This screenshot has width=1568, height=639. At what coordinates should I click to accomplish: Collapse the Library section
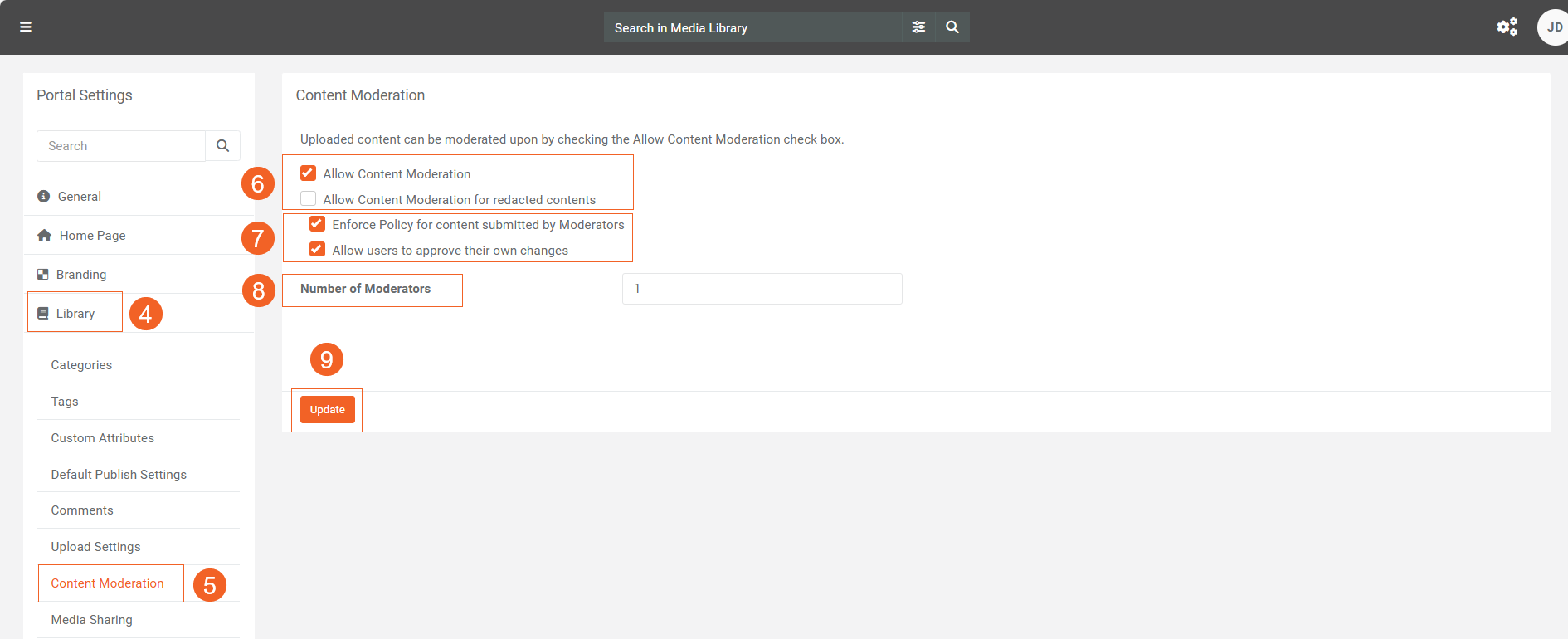(75, 314)
